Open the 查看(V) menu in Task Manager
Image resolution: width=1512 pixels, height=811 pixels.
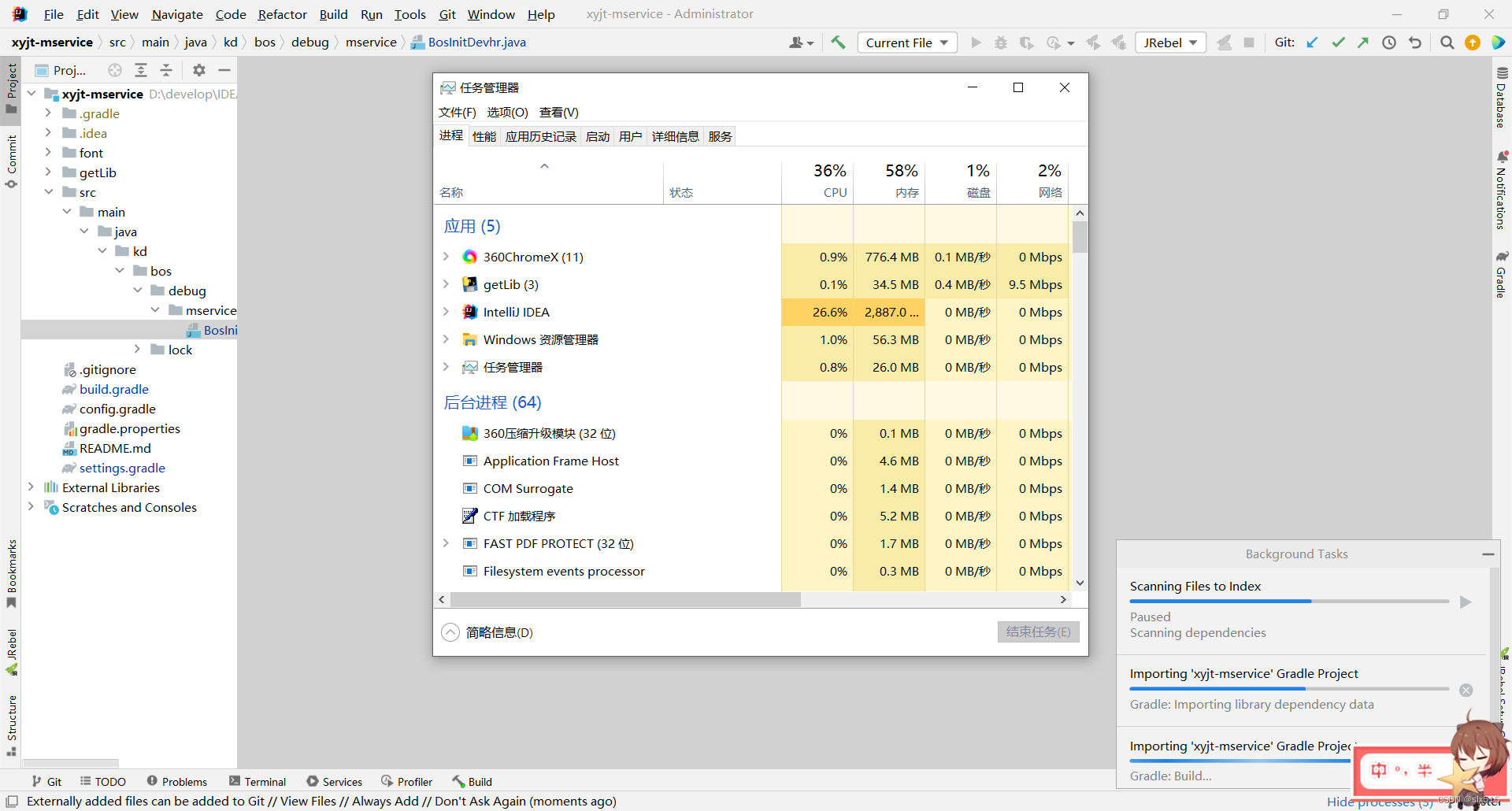558,113
